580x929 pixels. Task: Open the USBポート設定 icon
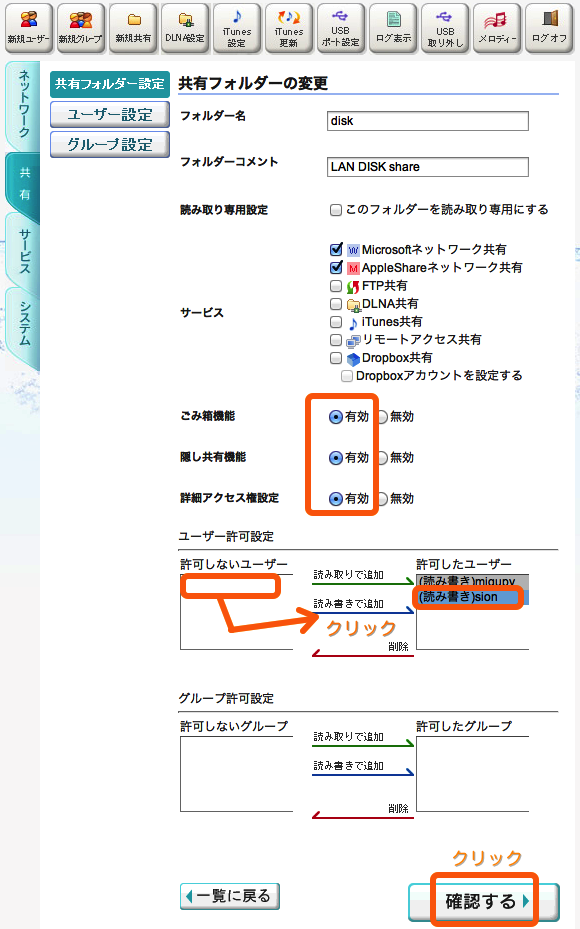coord(341,28)
